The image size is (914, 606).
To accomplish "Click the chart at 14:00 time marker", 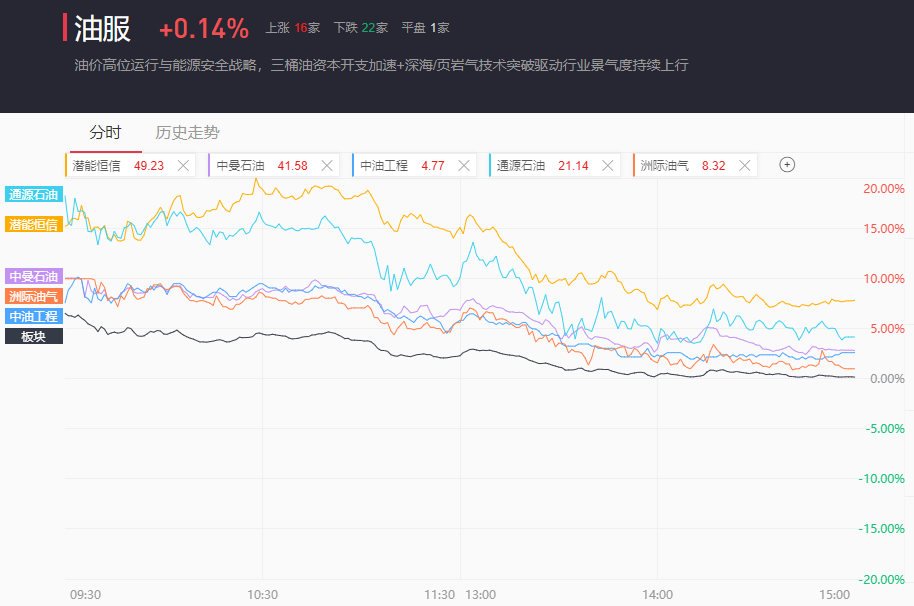I will 657,593.
